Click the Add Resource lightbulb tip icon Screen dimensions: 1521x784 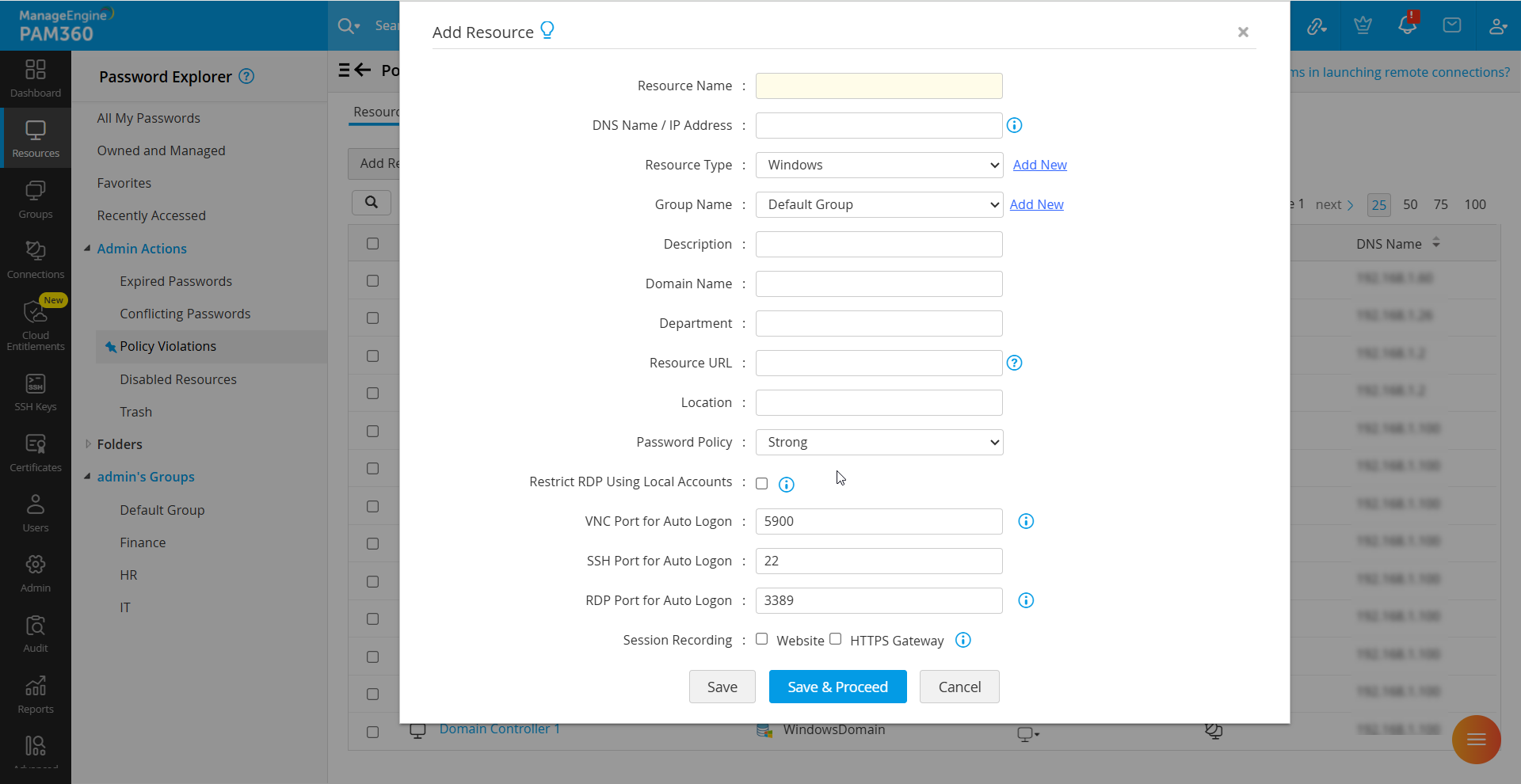click(547, 30)
